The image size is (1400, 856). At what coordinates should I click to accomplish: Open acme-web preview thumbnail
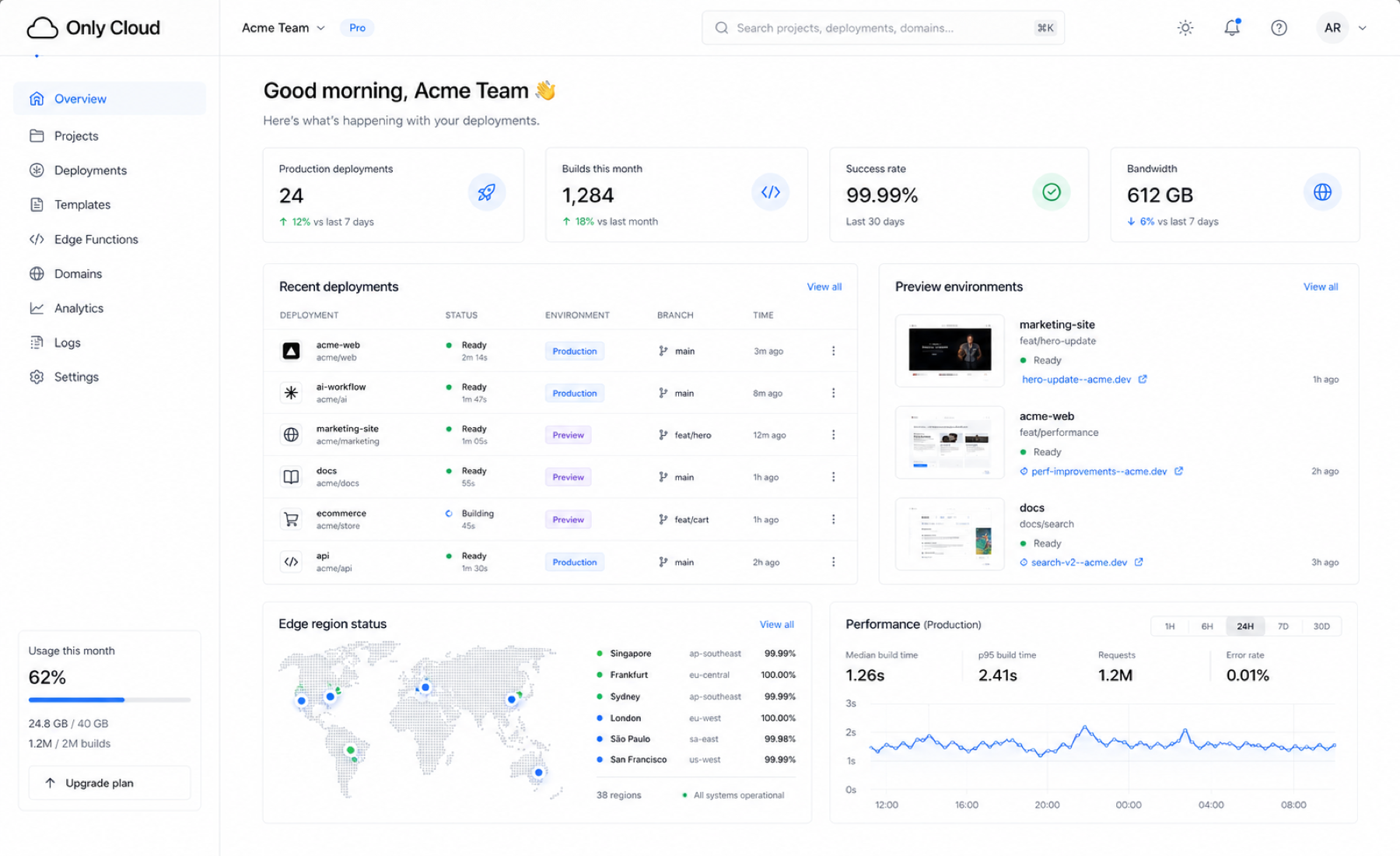(x=950, y=442)
